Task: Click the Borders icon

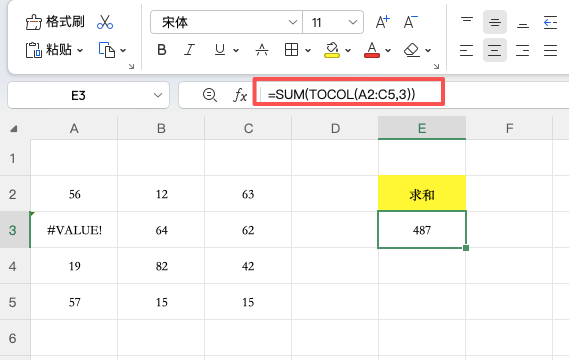Action: (x=291, y=50)
